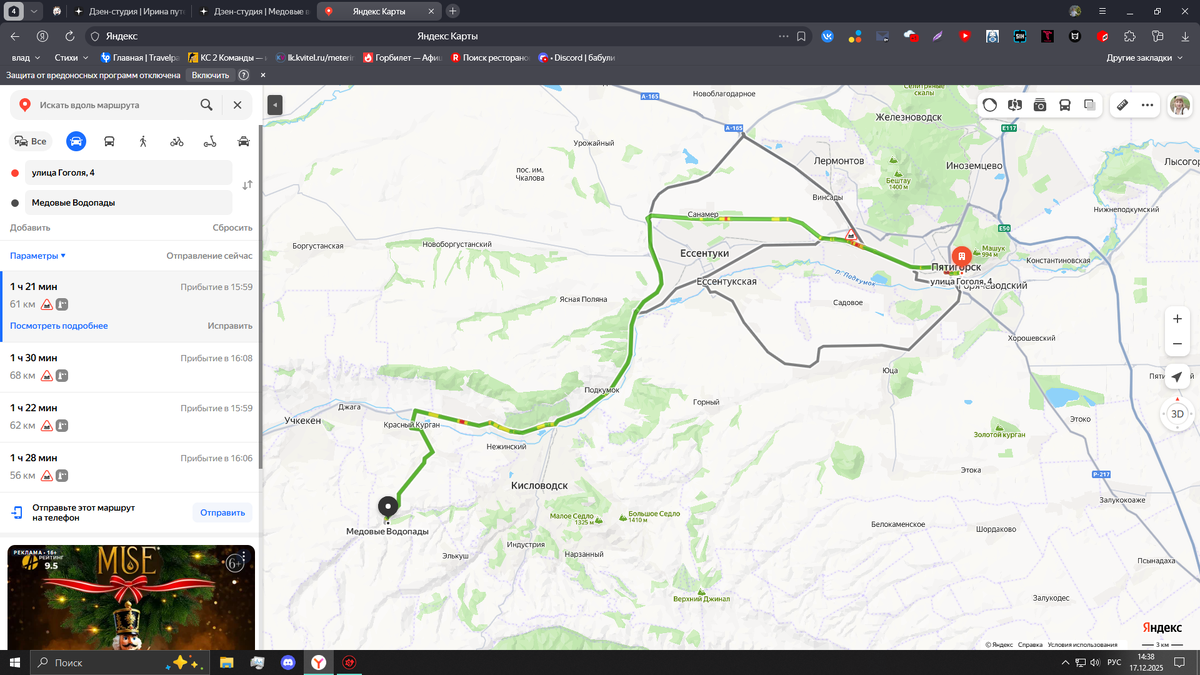Image resolution: width=1200 pixels, height=675 pixels.
Task: Dismiss the malware protection notice bar
Action: (263, 75)
